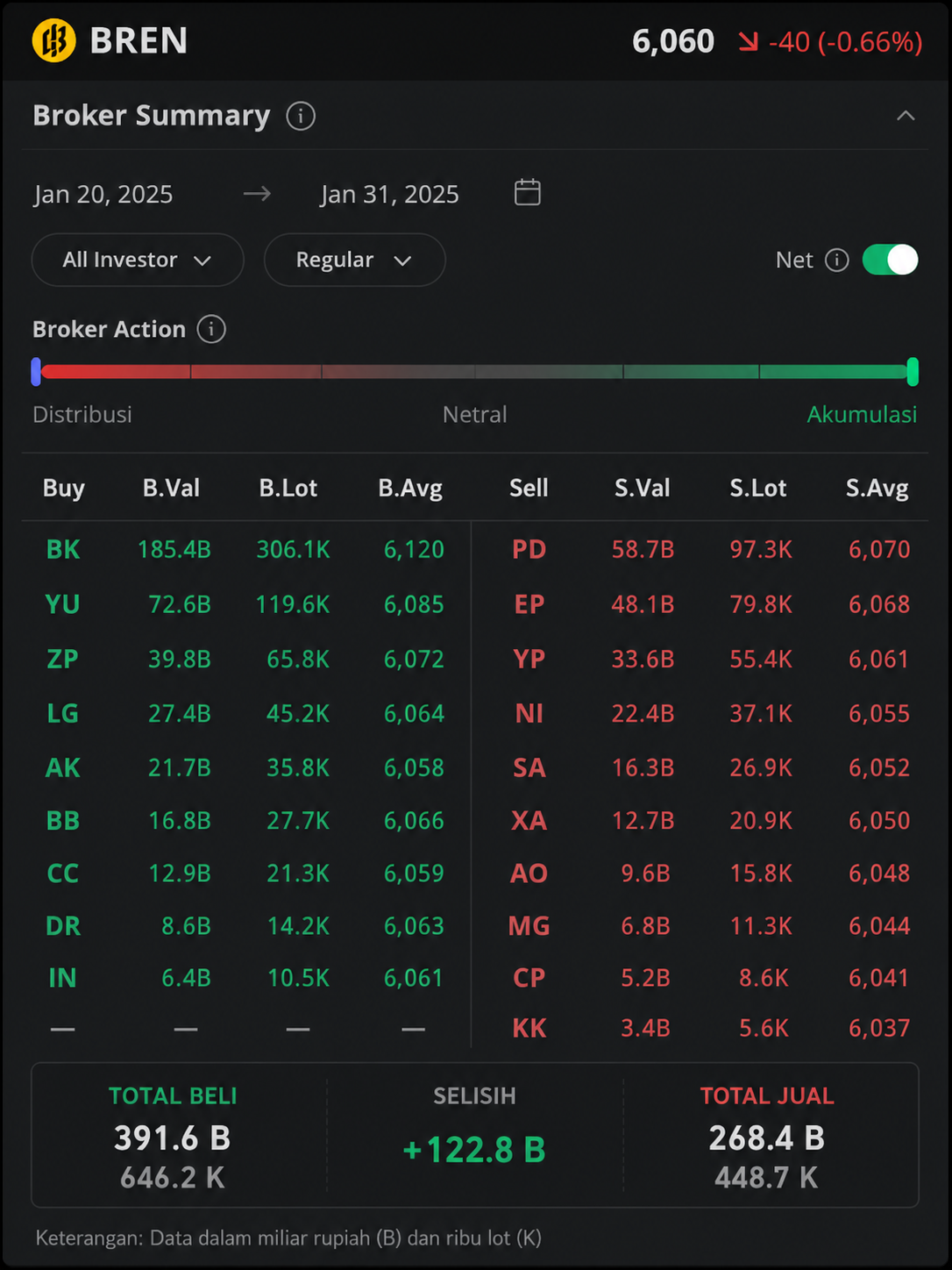The image size is (952, 1270).
Task: Click green Akumulasi slider handle
Action: 913,372
